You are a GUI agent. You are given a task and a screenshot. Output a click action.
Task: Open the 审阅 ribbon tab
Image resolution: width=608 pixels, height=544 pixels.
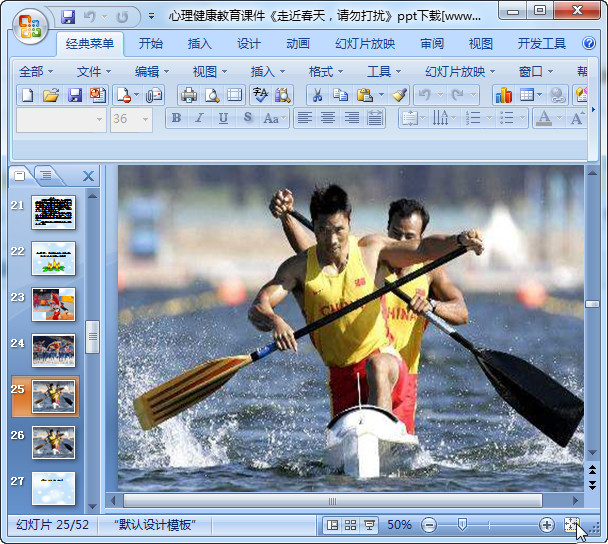point(432,43)
